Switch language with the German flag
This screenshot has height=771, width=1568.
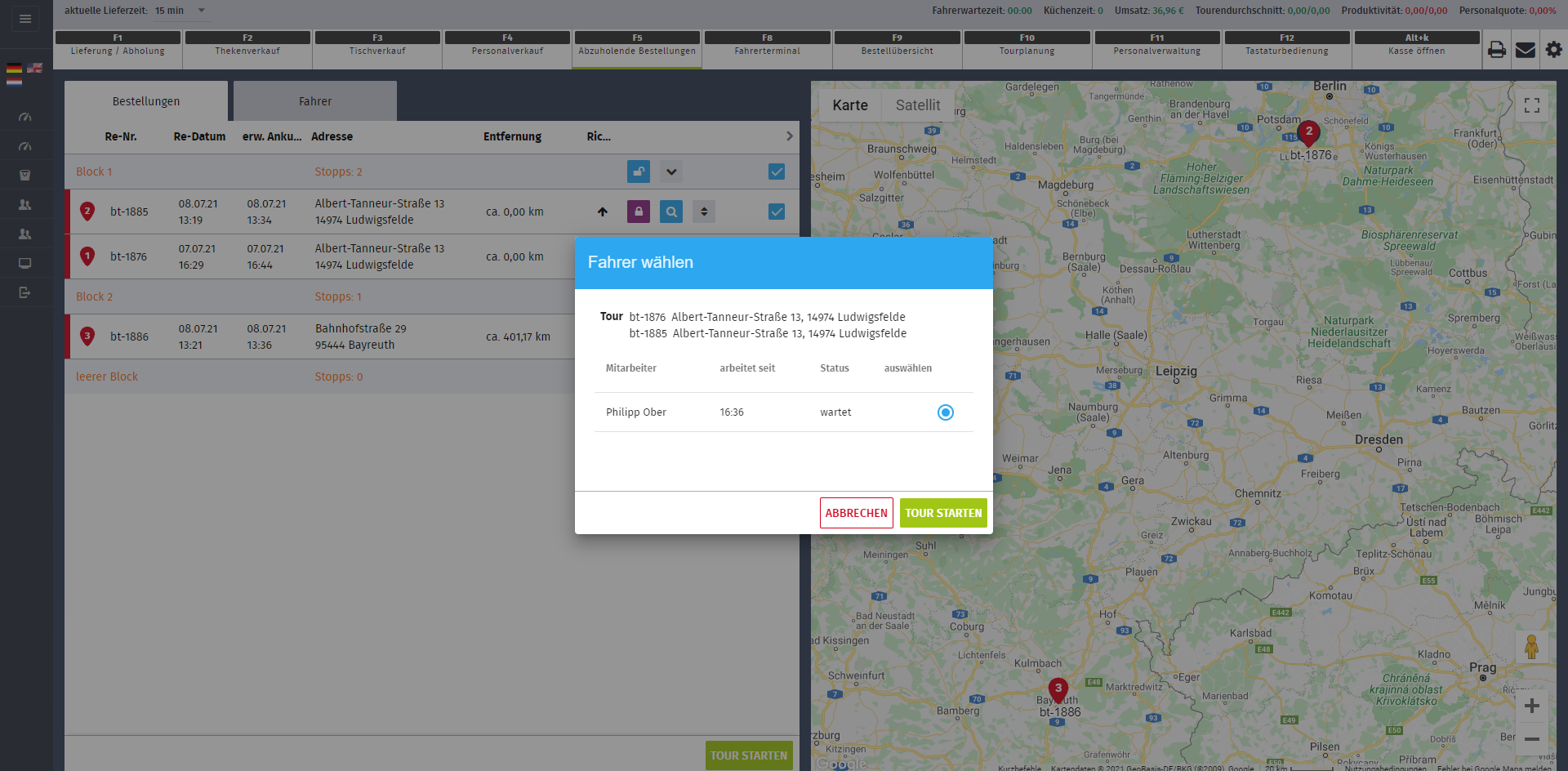(x=15, y=68)
